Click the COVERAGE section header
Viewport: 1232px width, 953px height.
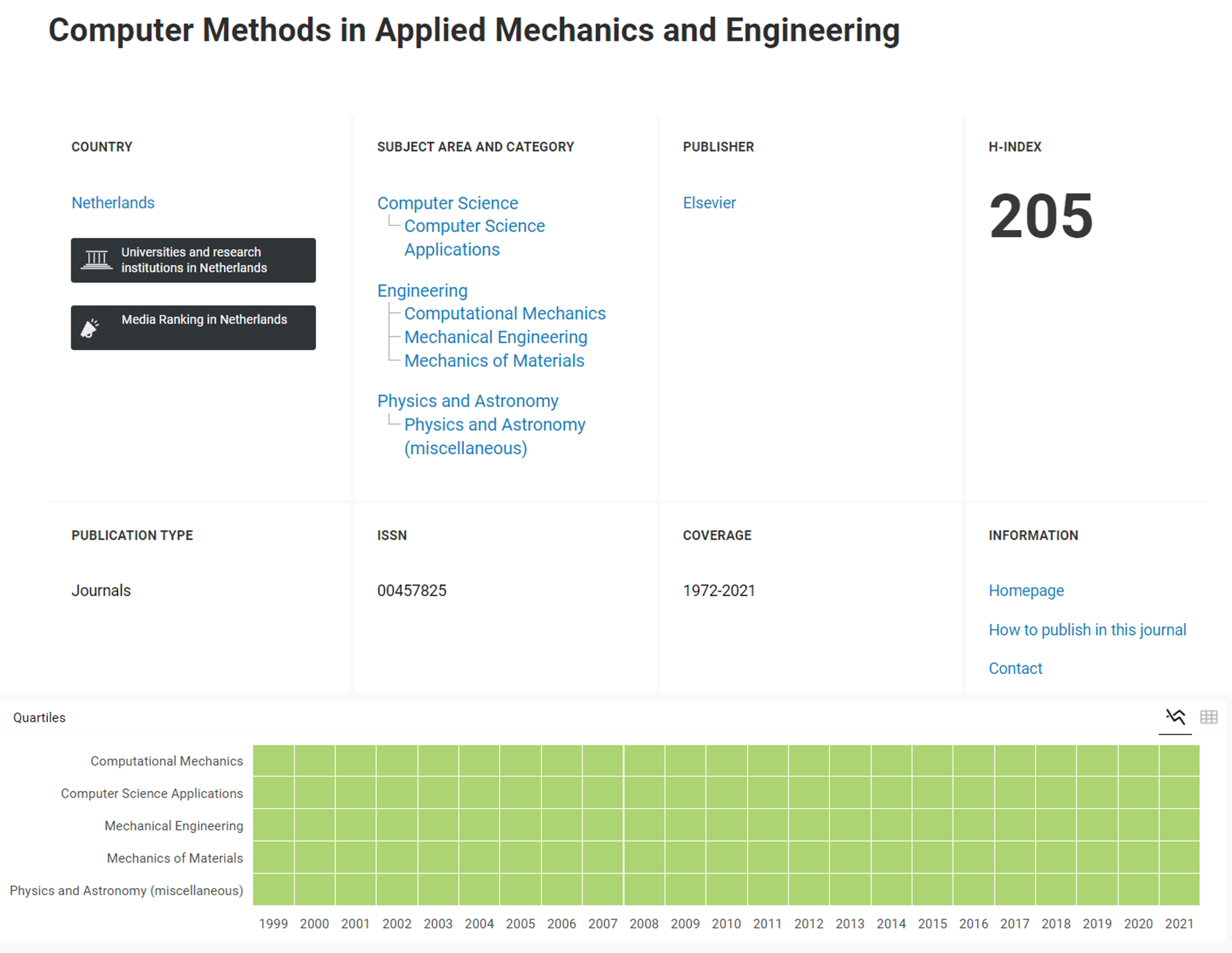[717, 536]
